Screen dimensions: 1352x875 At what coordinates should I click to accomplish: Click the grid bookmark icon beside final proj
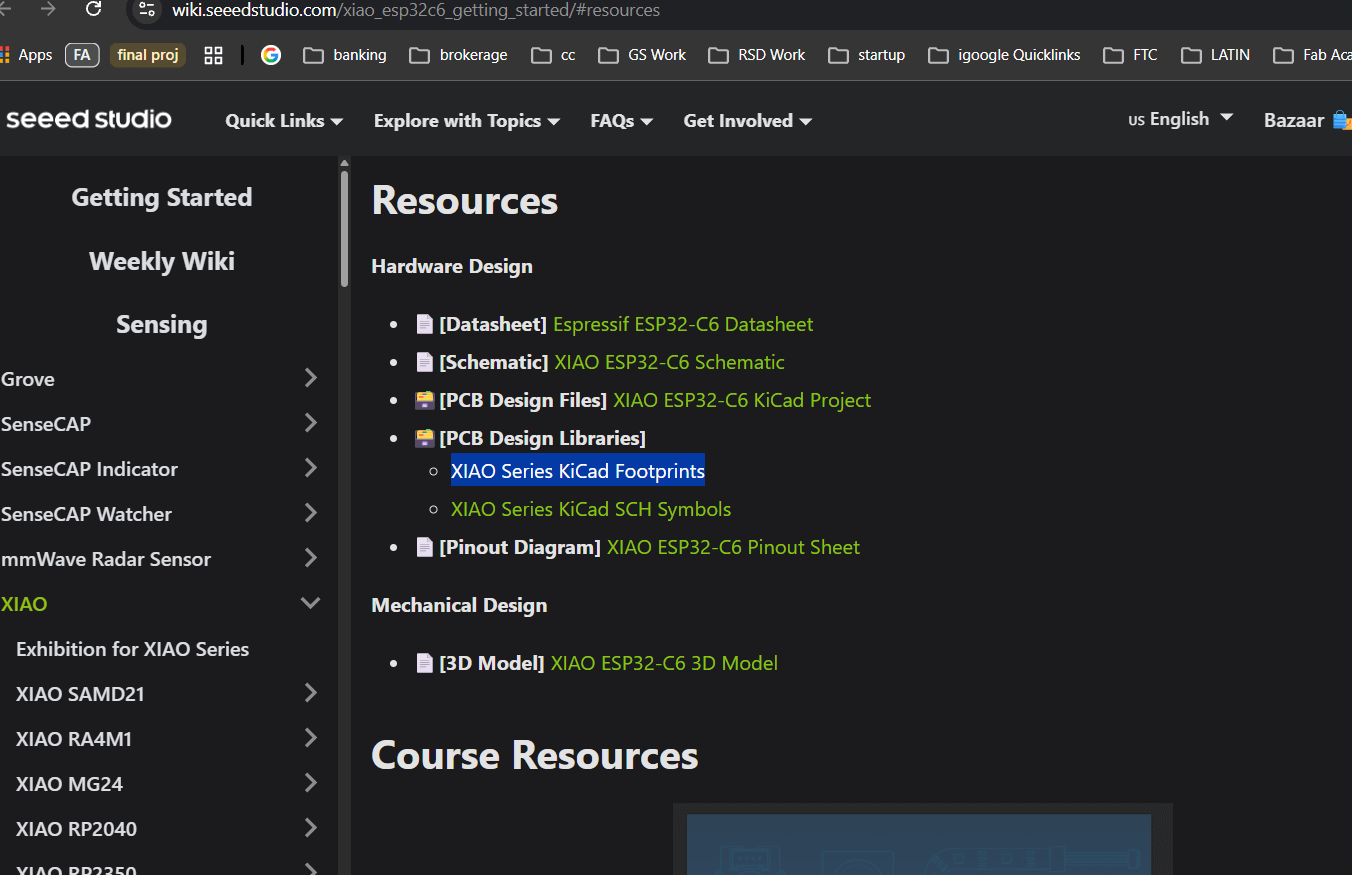coord(213,55)
